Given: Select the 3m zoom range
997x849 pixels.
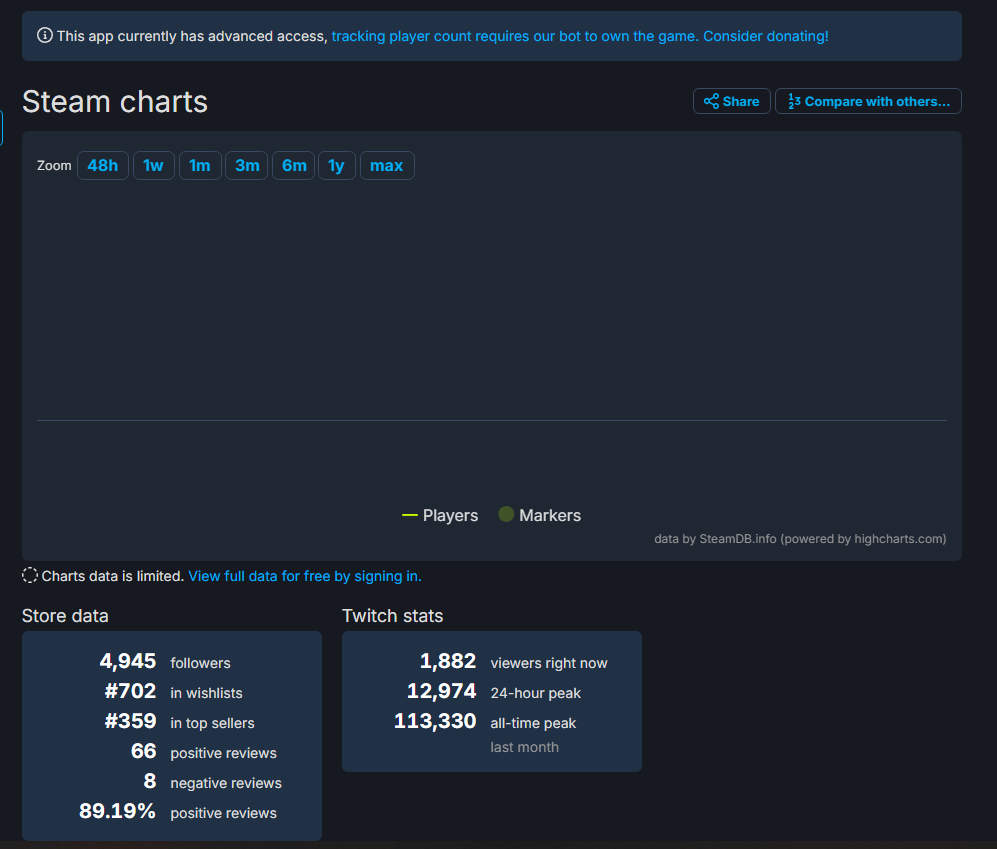Looking at the screenshot, I should 247,165.
